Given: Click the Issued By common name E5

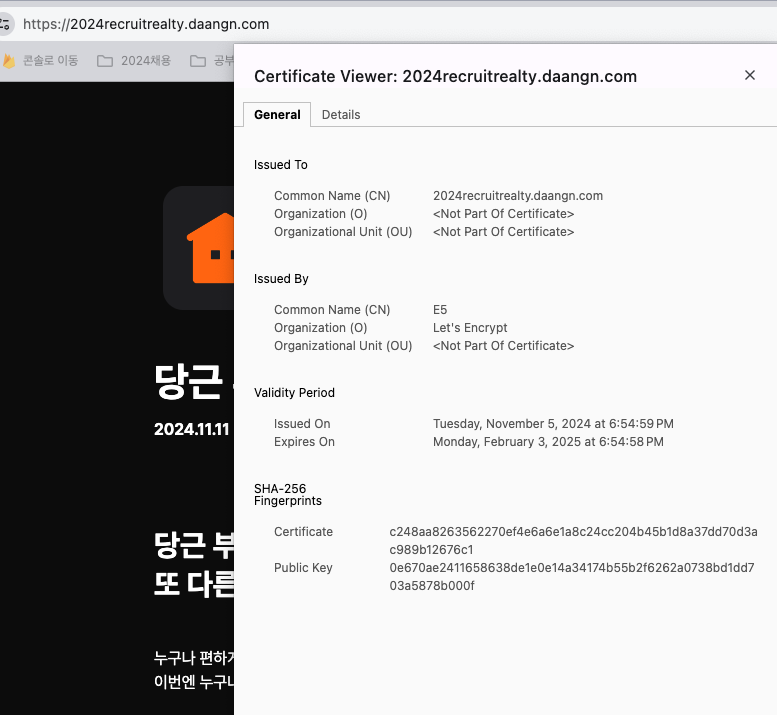Looking at the screenshot, I should [440, 310].
